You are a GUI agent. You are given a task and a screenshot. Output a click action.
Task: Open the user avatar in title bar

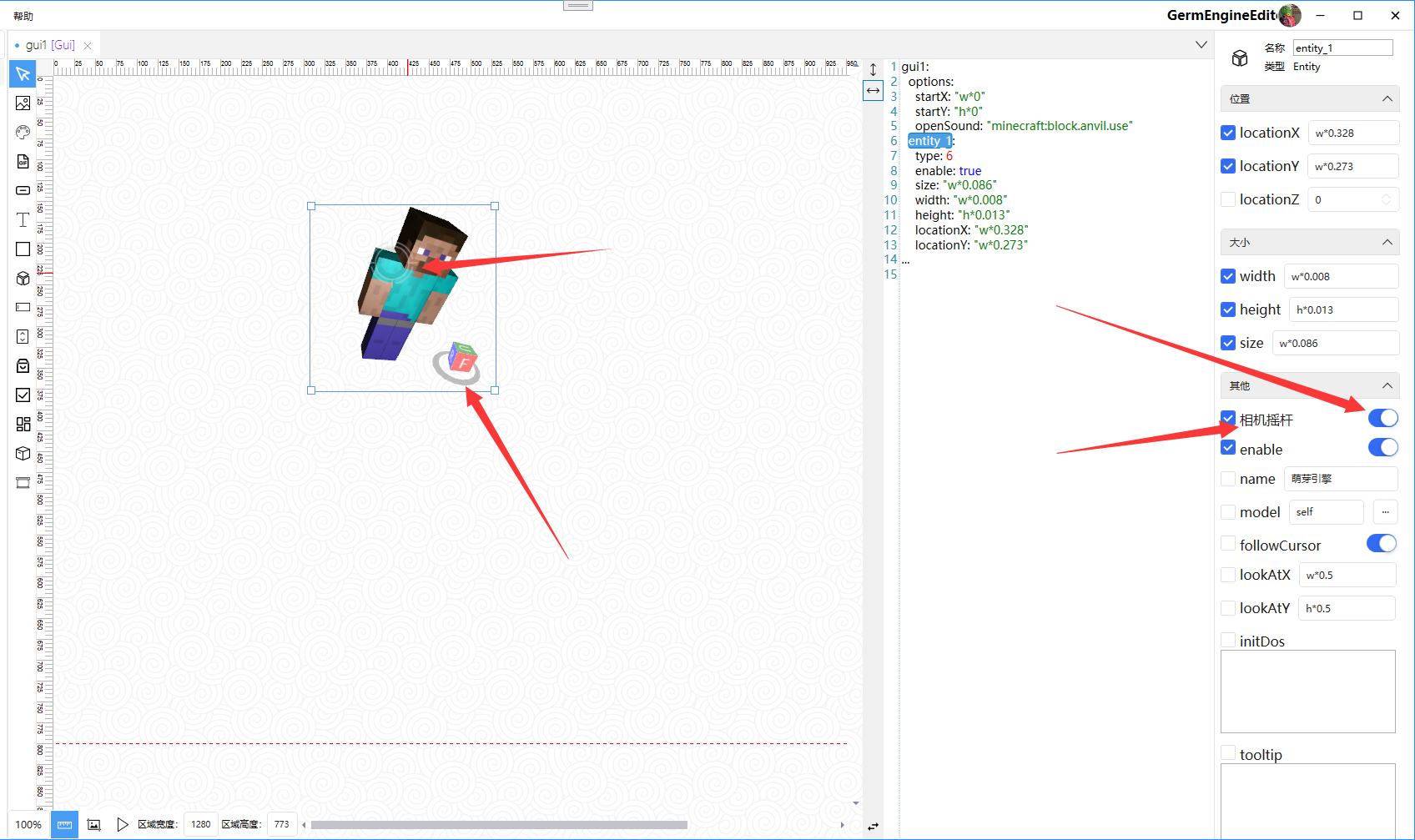1289,15
